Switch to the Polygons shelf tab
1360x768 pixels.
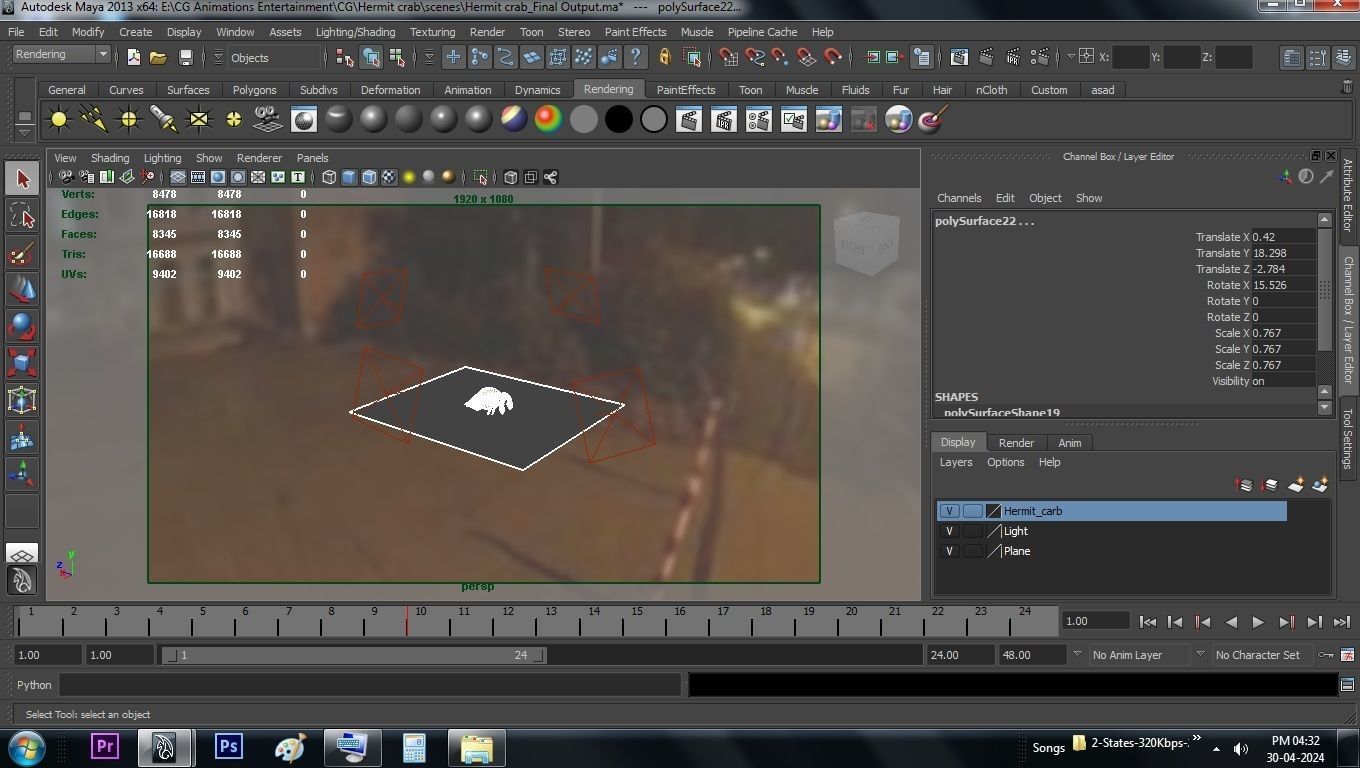(x=254, y=90)
